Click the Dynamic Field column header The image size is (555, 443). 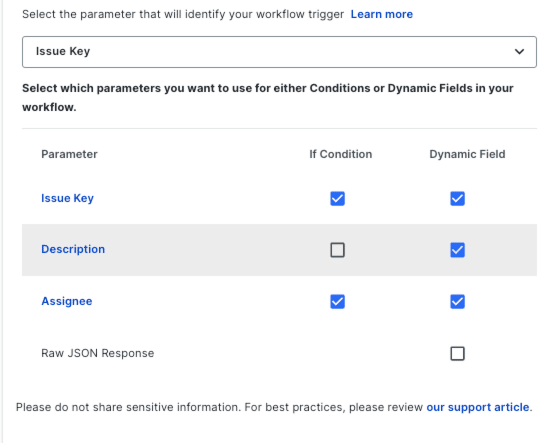pyautogui.click(x=467, y=154)
